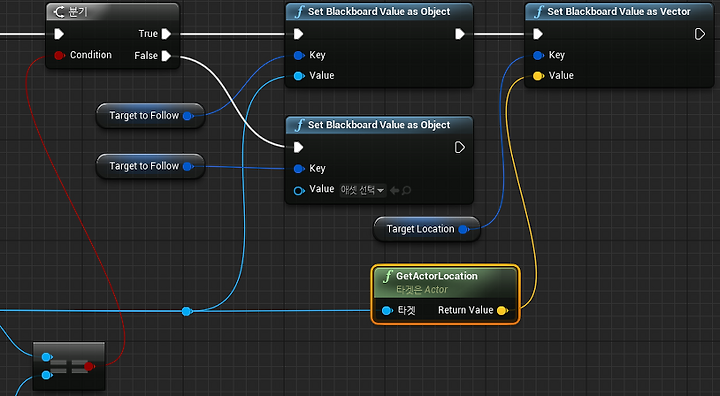Click the function icon on GetActorLocation header

point(388,276)
